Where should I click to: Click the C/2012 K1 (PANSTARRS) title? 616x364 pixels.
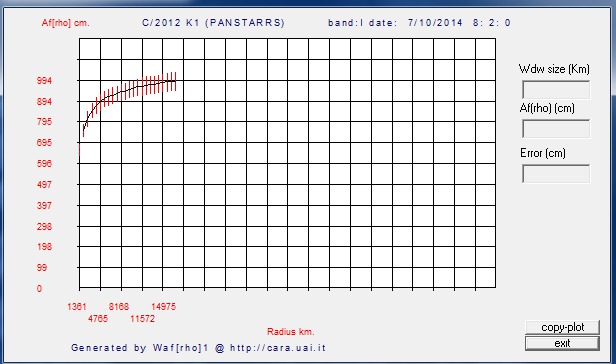point(213,23)
